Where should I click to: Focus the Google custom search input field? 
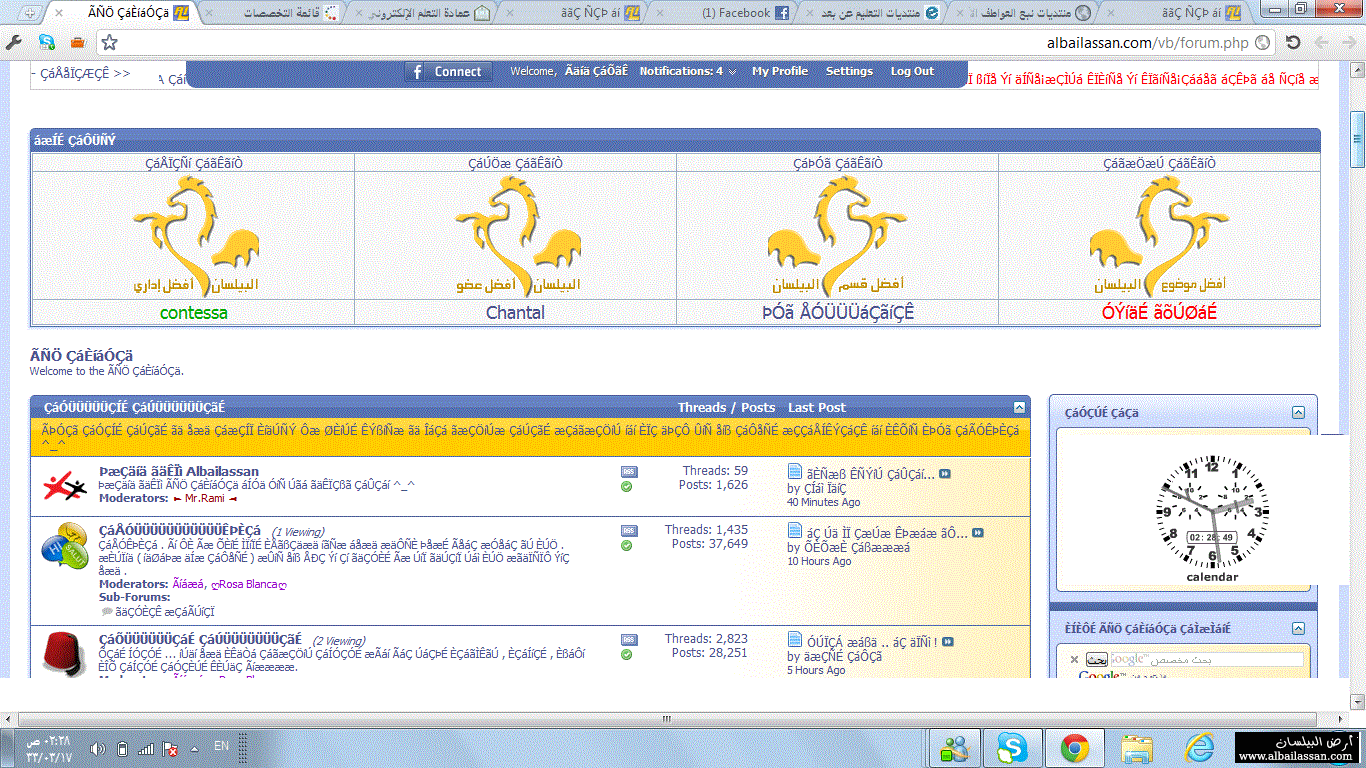tap(1207, 660)
